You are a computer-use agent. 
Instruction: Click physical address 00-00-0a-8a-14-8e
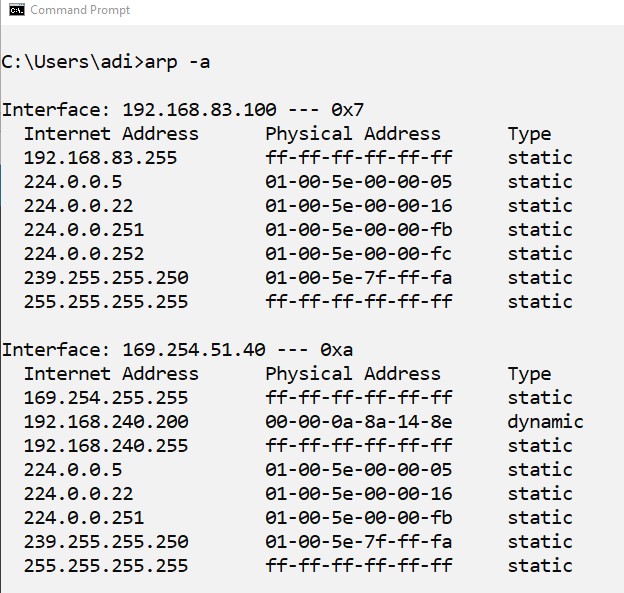(x=358, y=422)
